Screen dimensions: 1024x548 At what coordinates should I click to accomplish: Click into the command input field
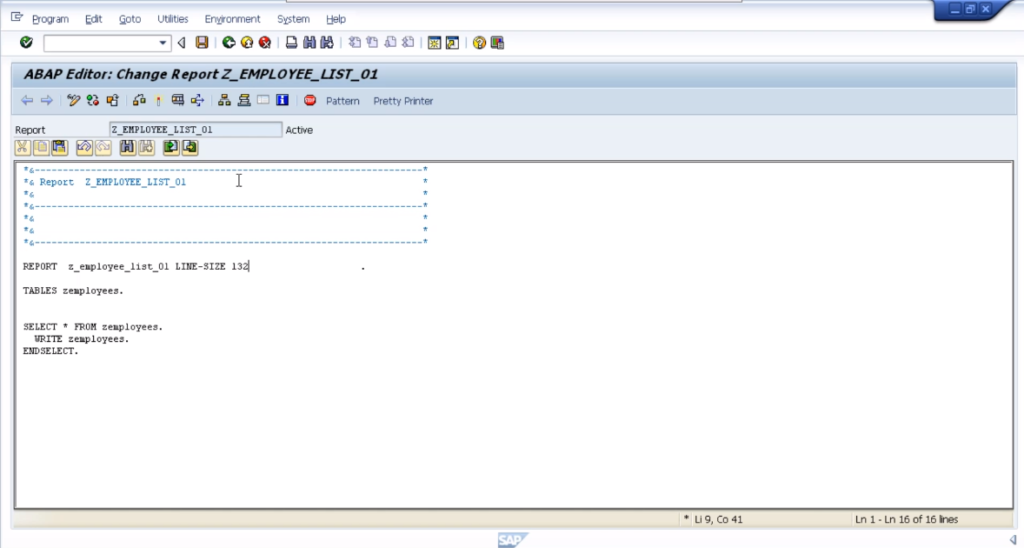(x=101, y=43)
